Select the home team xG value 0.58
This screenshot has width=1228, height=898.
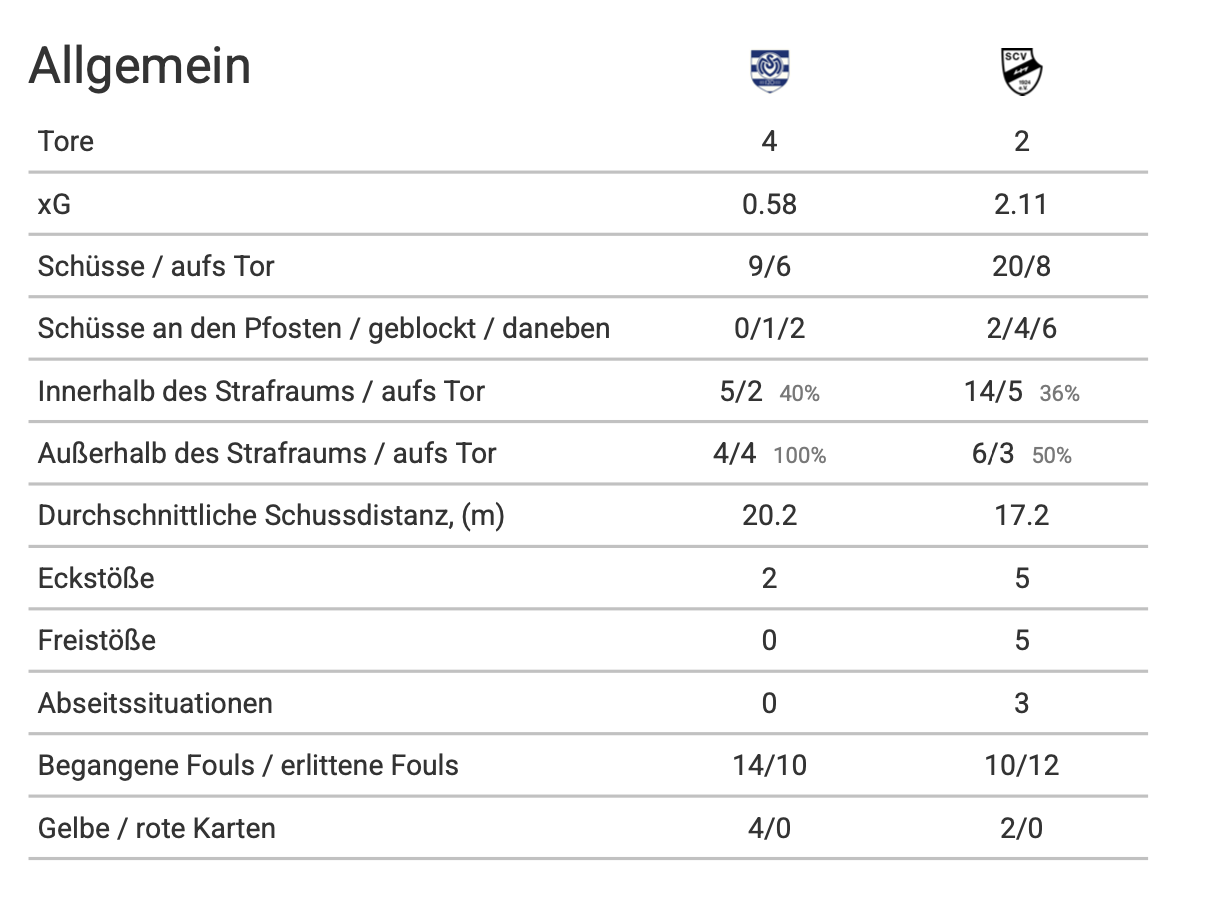click(769, 204)
